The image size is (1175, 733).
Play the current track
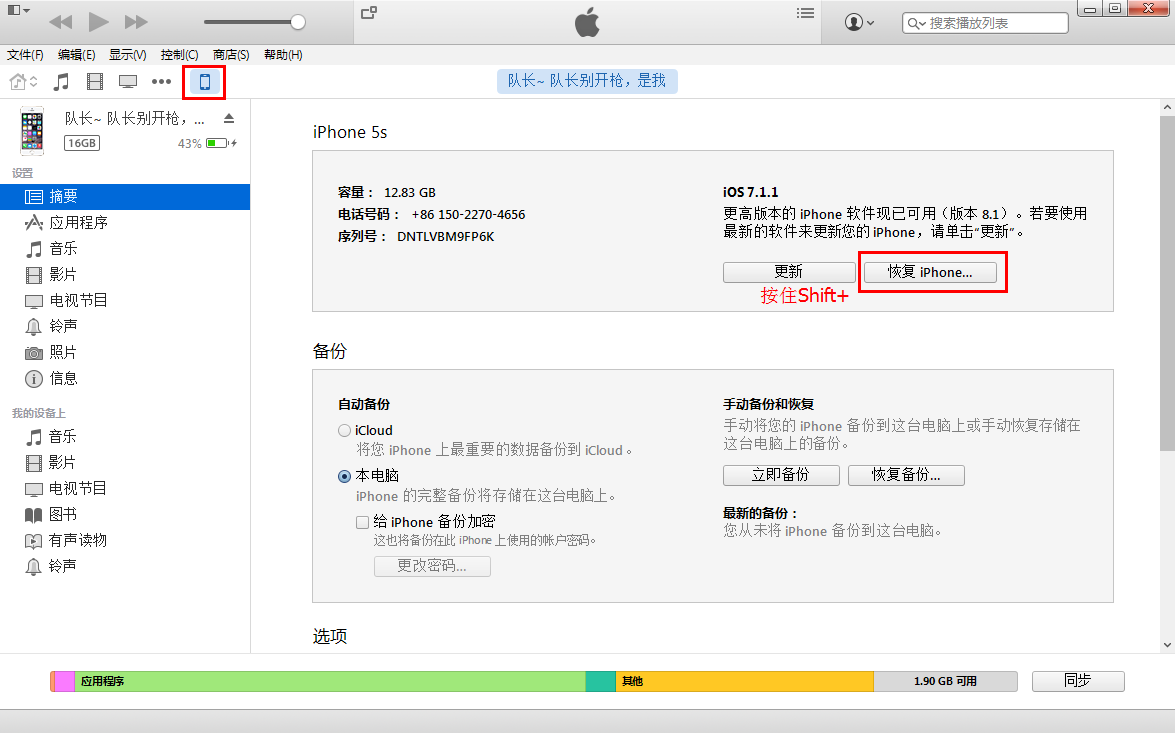point(98,22)
